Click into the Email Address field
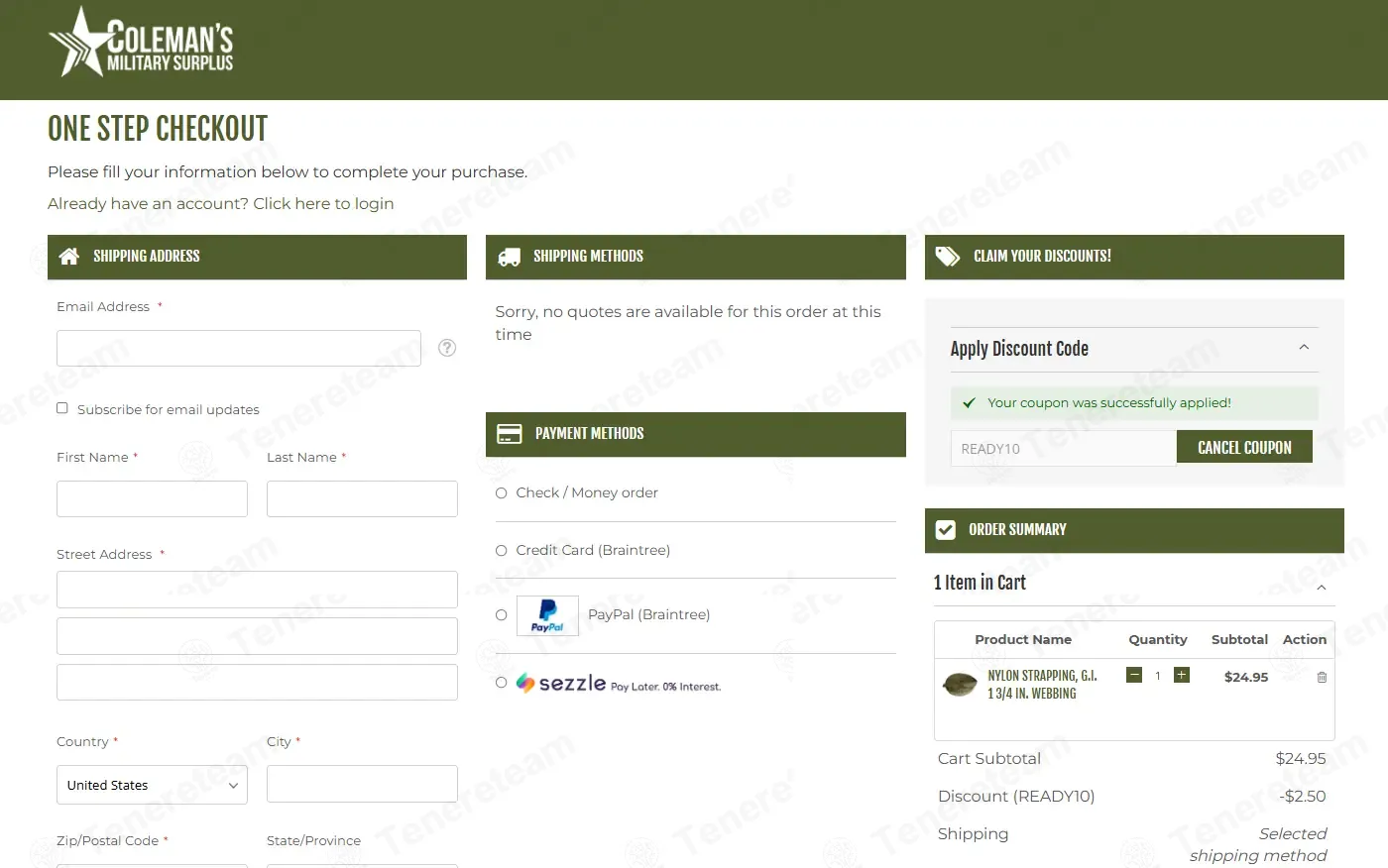1388x868 pixels. click(239, 349)
